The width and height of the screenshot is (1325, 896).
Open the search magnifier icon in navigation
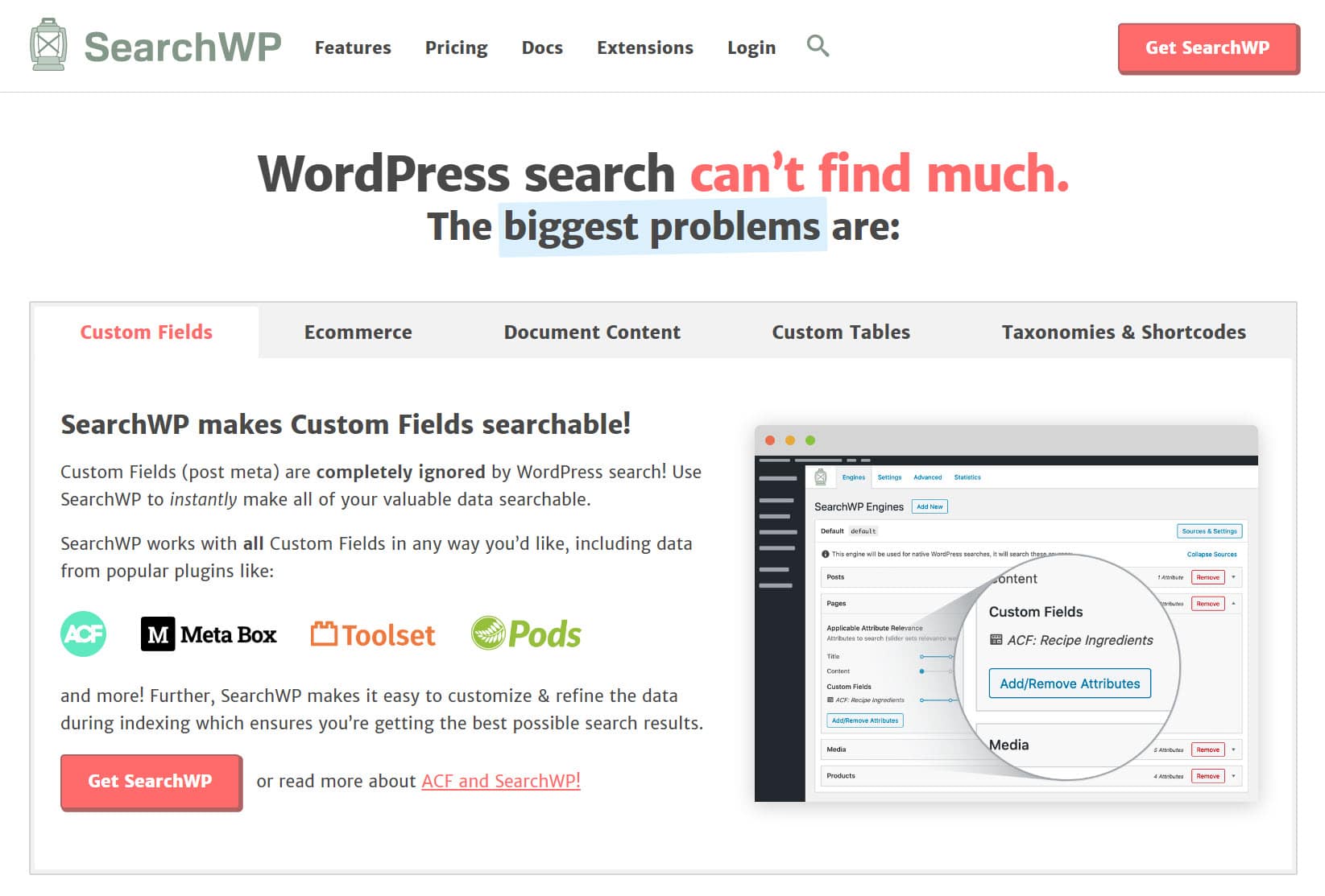coord(818,46)
